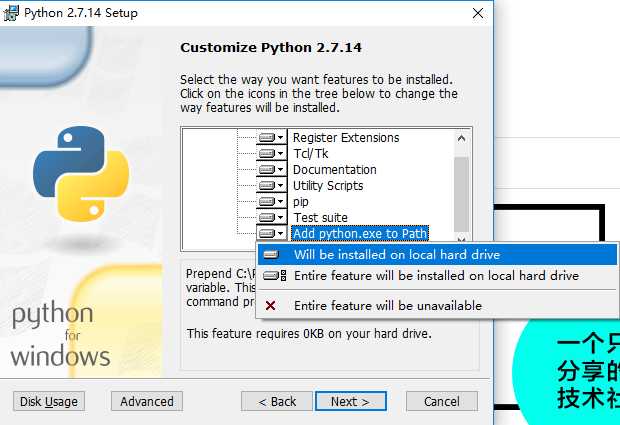
Task: Select the Test suite tree row
Action: [320, 217]
